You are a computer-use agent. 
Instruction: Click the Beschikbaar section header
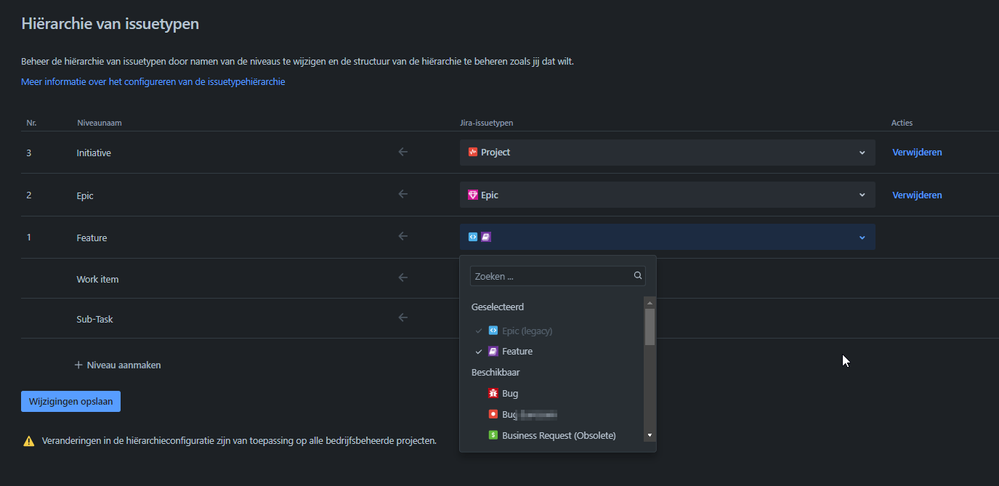(495, 371)
